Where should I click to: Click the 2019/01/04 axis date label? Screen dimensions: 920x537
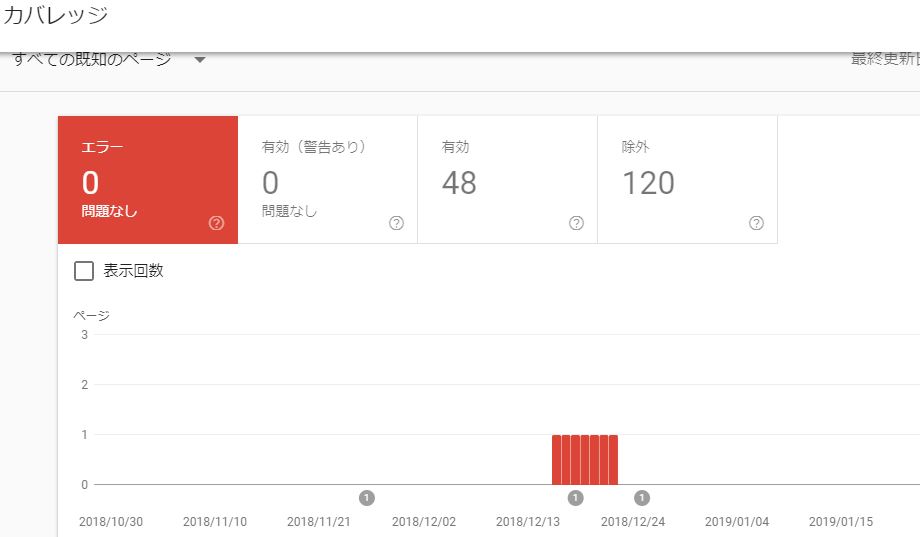point(737,522)
